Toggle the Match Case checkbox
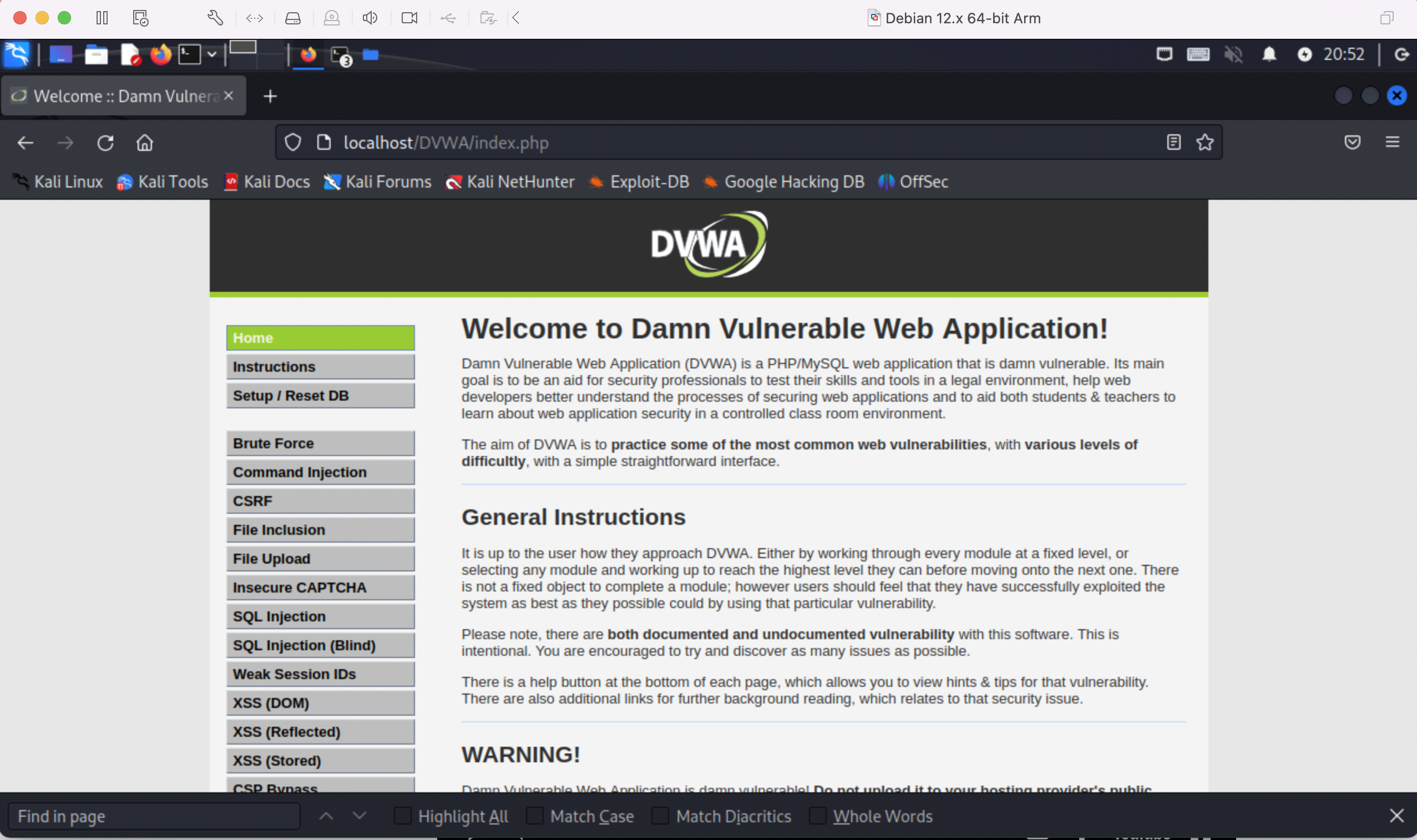 tap(535, 816)
